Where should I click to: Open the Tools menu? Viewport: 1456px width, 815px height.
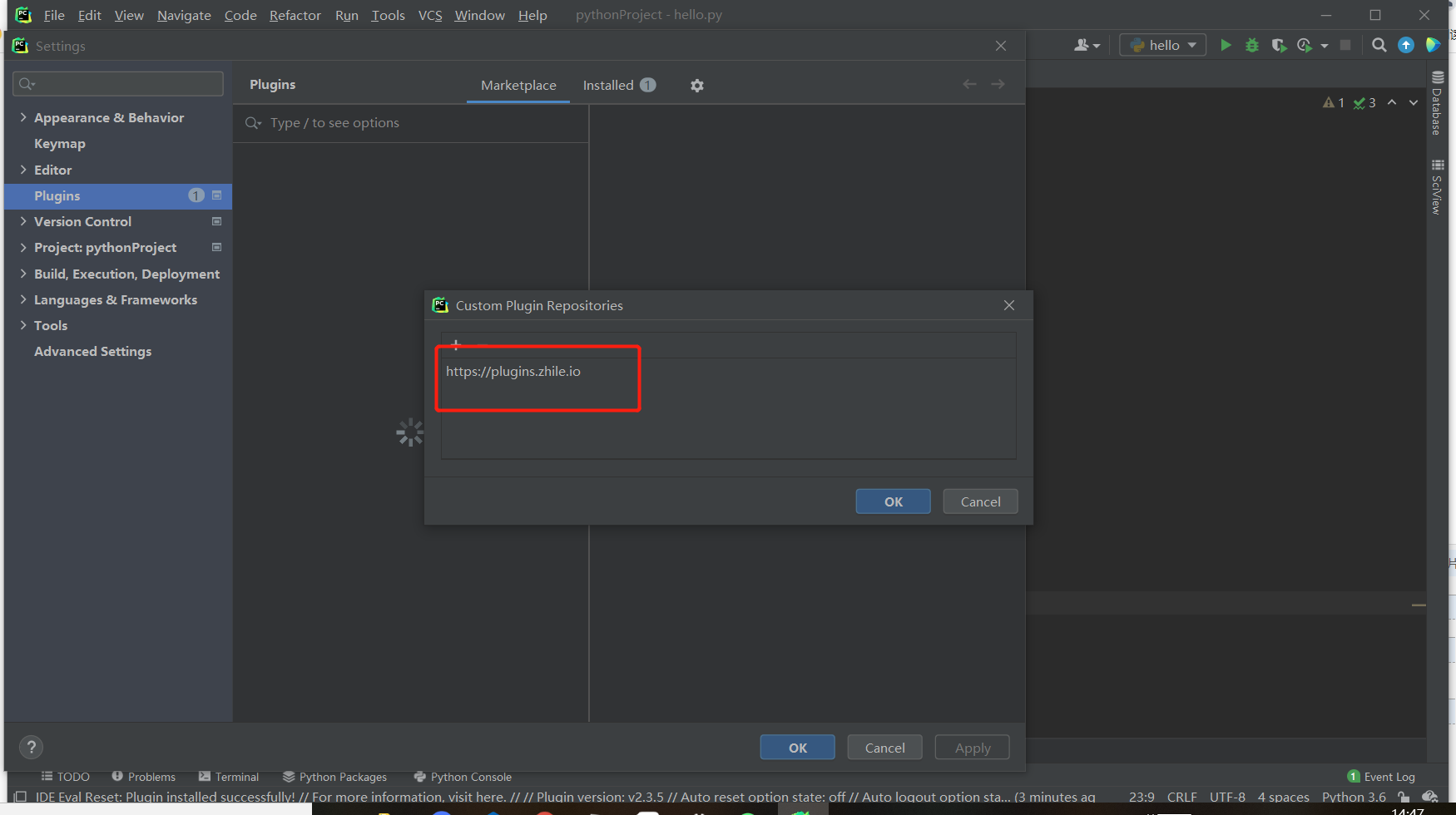click(x=388, y=15)
